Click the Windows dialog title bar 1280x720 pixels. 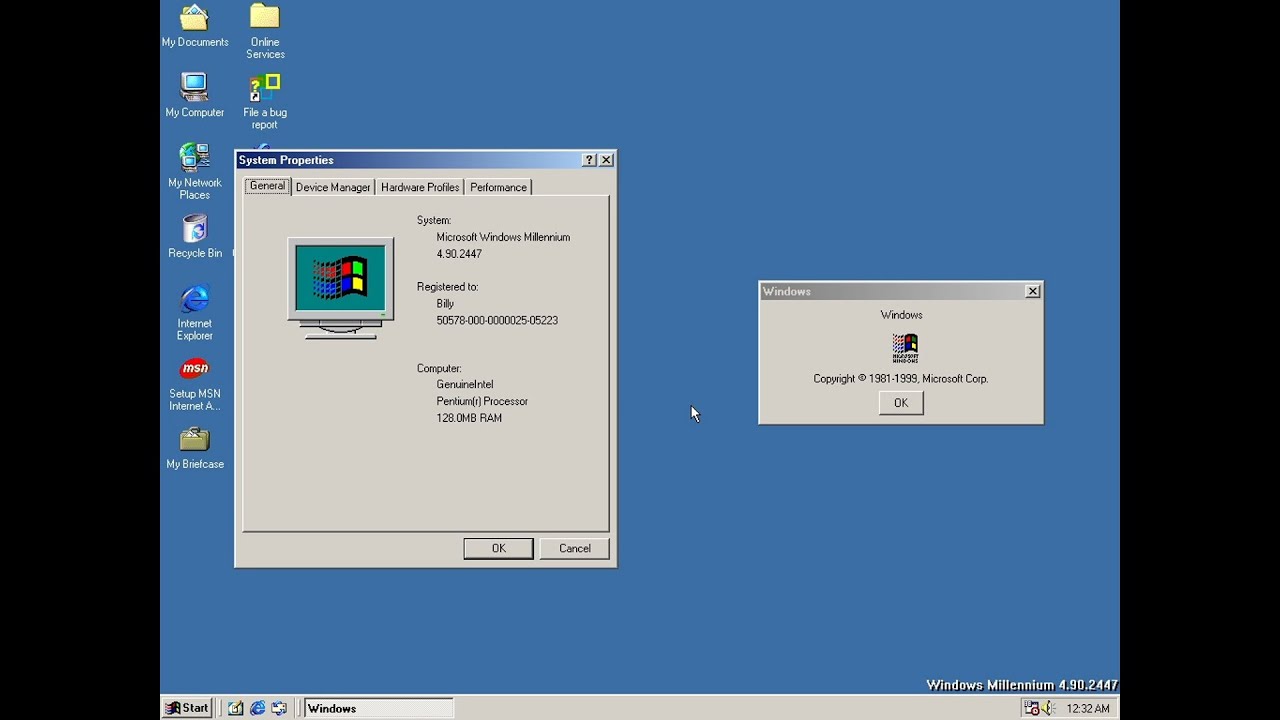[900, 291]
